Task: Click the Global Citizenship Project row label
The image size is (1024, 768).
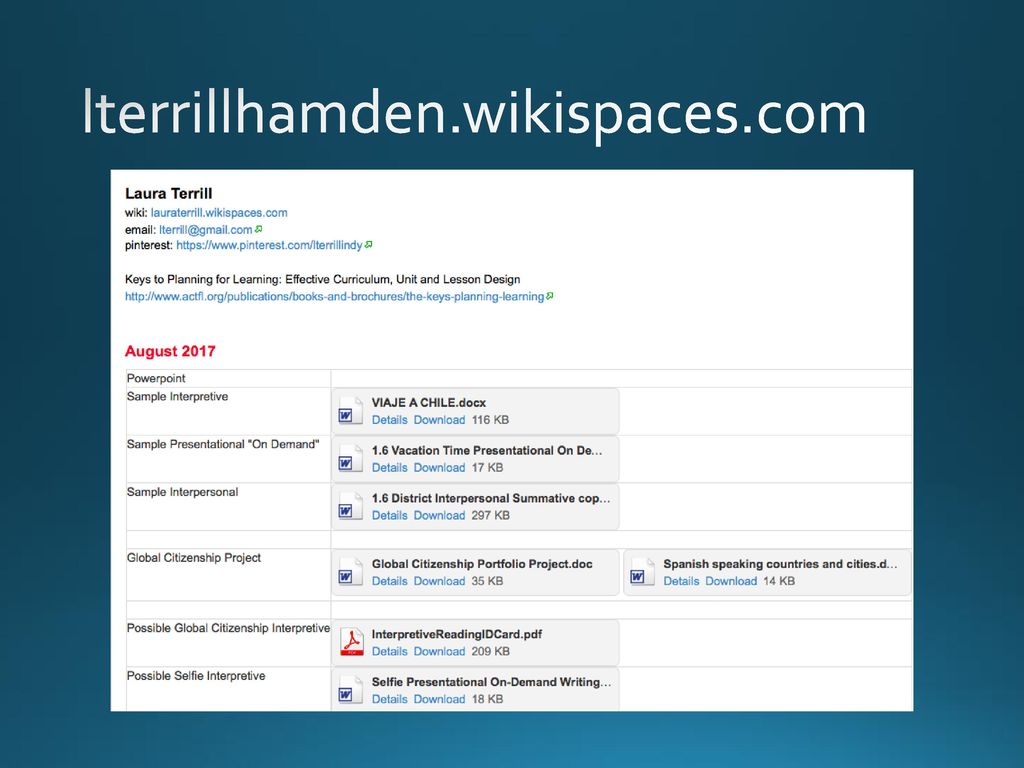Action: pos(194,558)
